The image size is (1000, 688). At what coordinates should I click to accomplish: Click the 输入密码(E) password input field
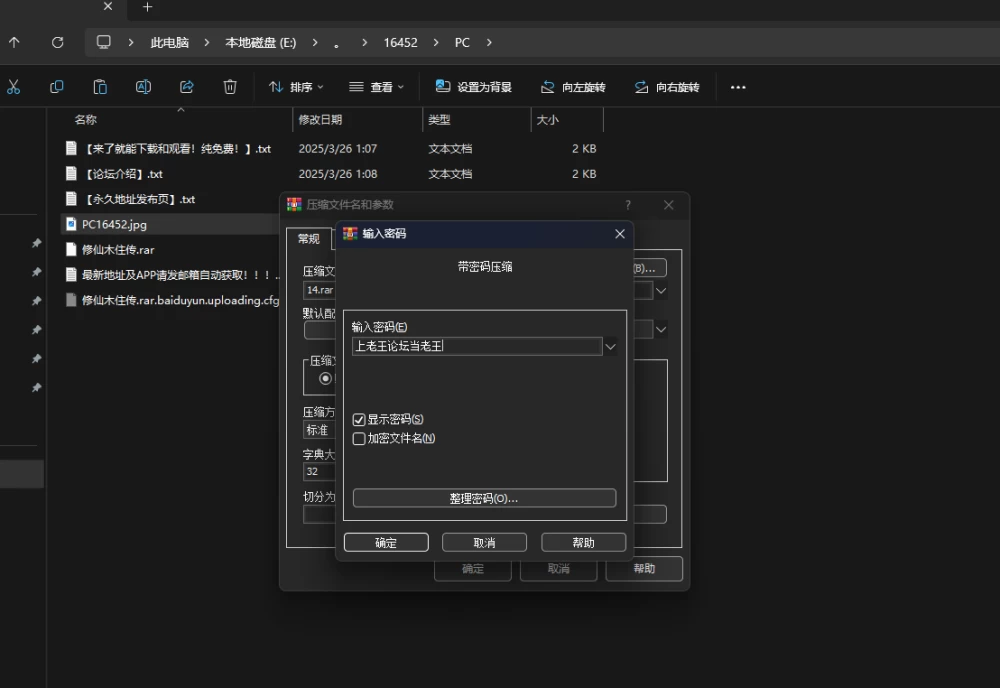[x=477, y=346]
